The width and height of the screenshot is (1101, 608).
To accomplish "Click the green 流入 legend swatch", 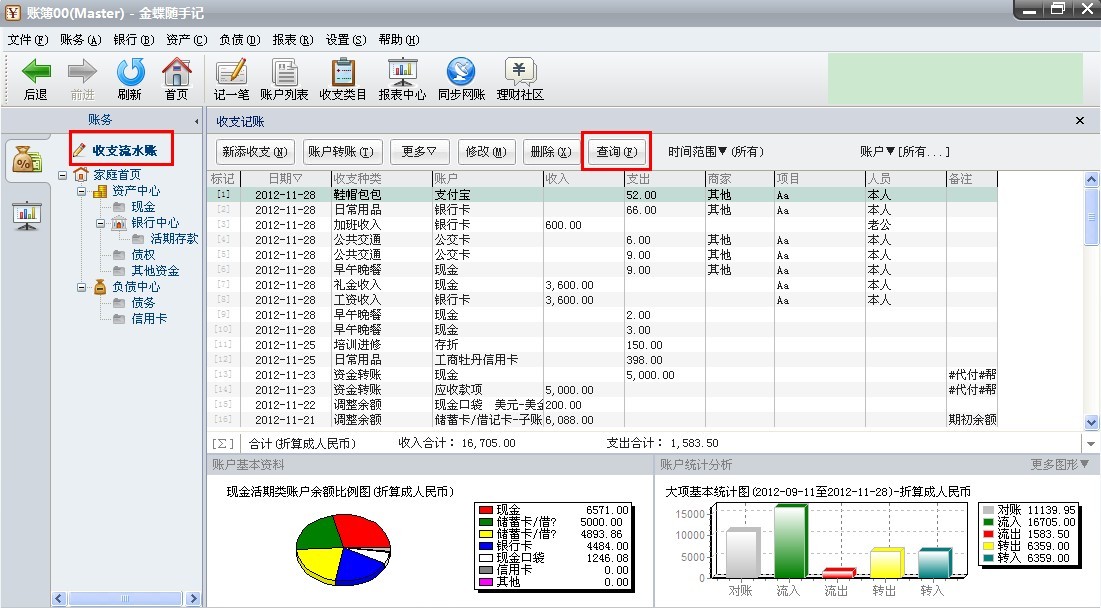I will pyautogui.click(x=989, y=522).
